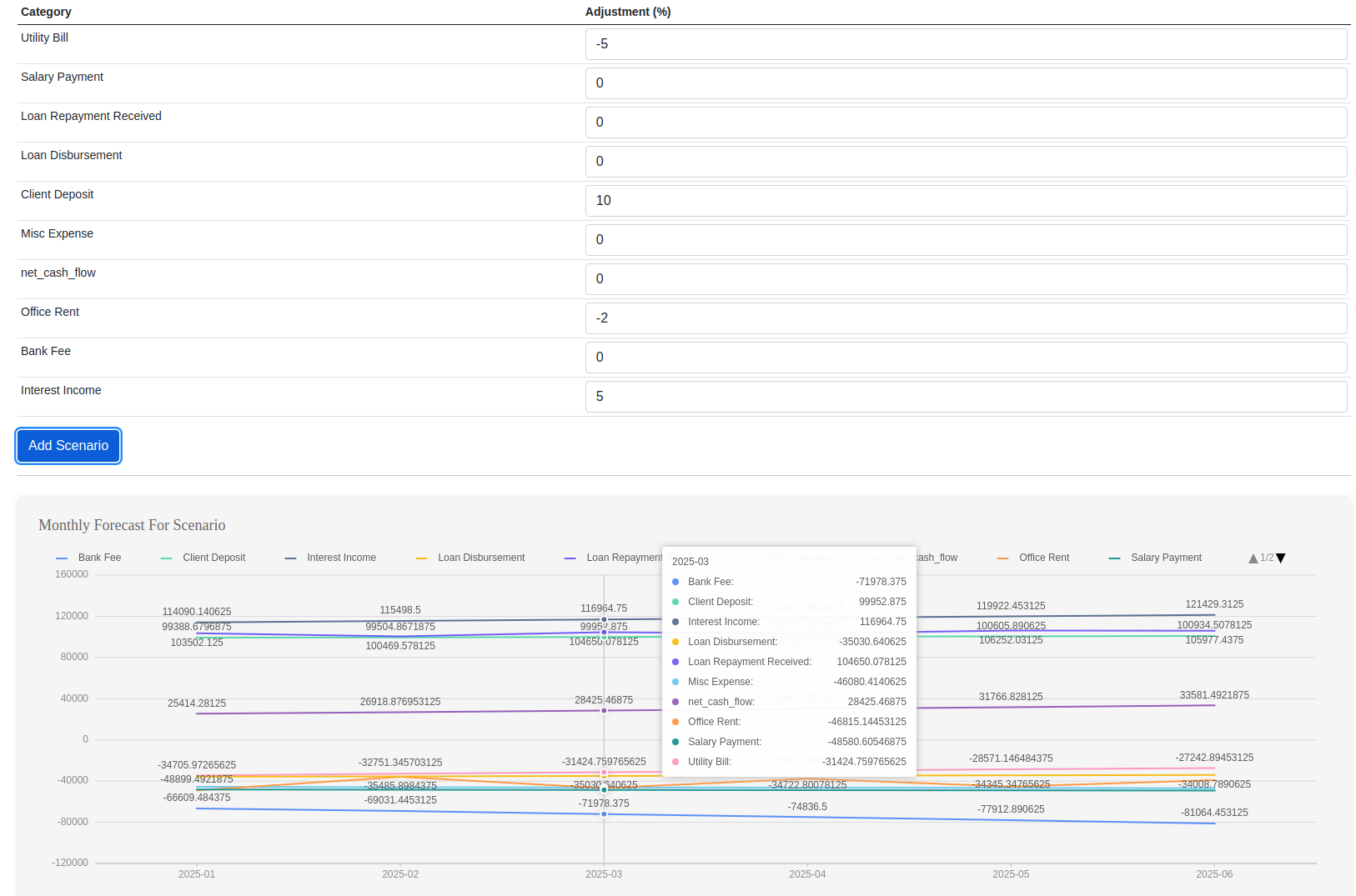This screenshot has height=896, width=1356.
Task: Hide the Interest Income legend series
Action: [331, 558]
